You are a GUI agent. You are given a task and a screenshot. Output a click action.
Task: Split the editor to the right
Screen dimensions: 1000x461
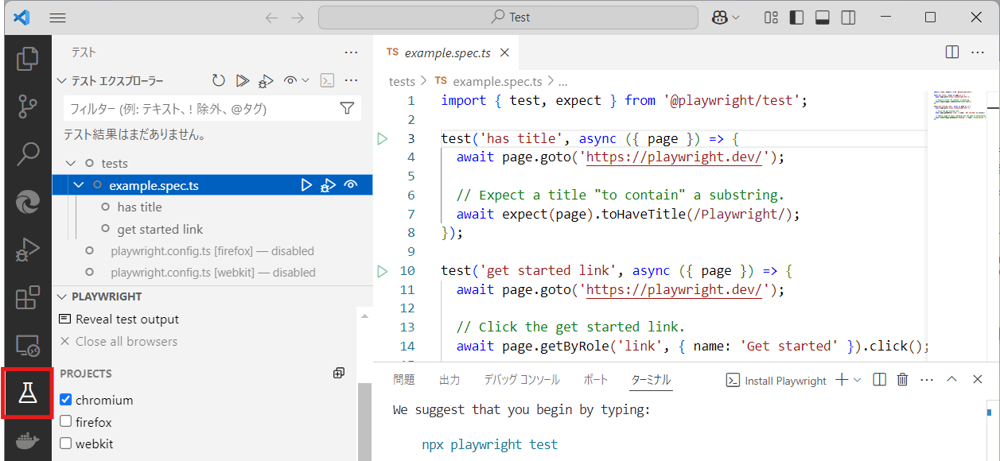tap(952, 53)
